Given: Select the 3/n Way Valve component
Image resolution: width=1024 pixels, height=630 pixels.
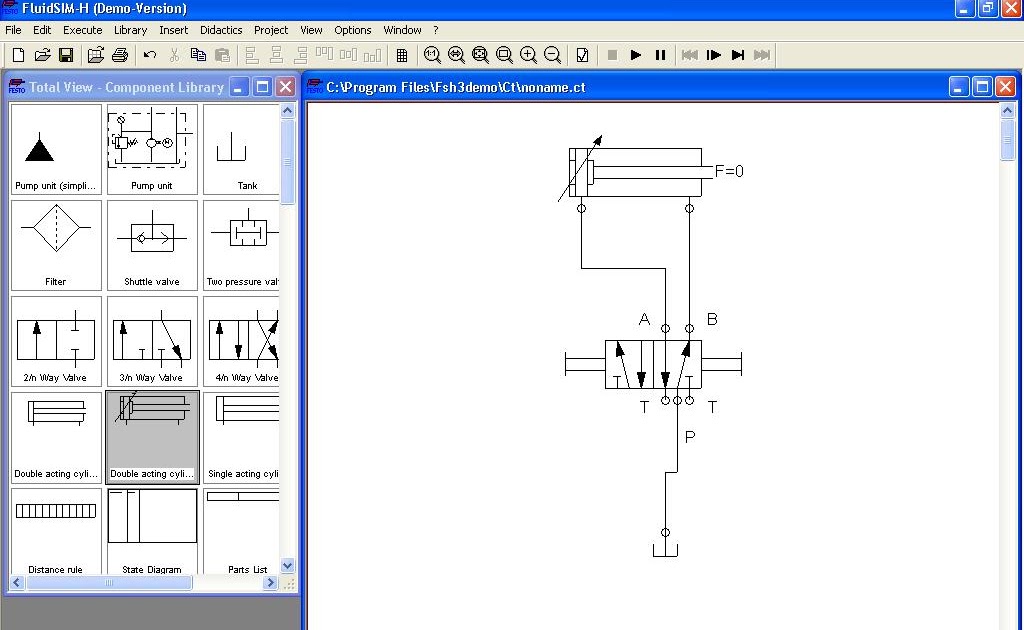Looking at the screenshot, I should [152, 341].
